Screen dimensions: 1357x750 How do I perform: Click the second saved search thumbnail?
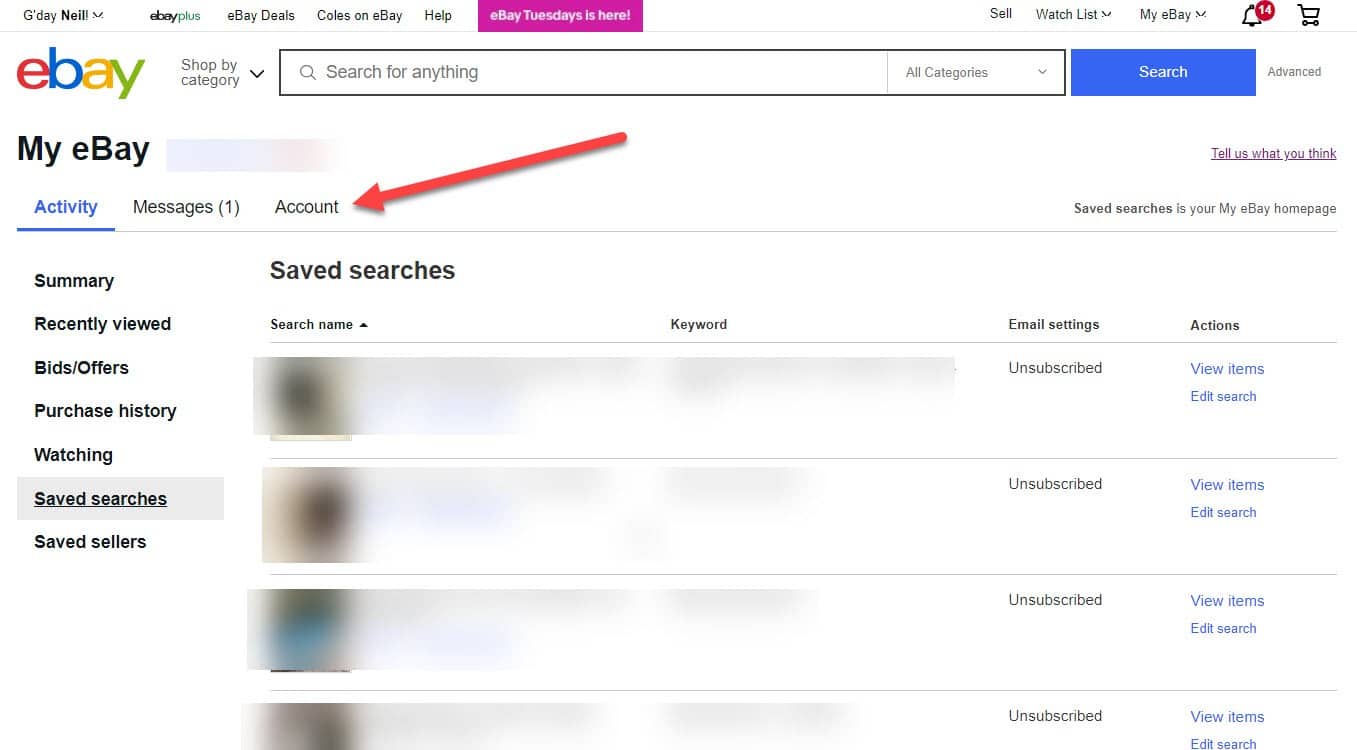(310, 514)
